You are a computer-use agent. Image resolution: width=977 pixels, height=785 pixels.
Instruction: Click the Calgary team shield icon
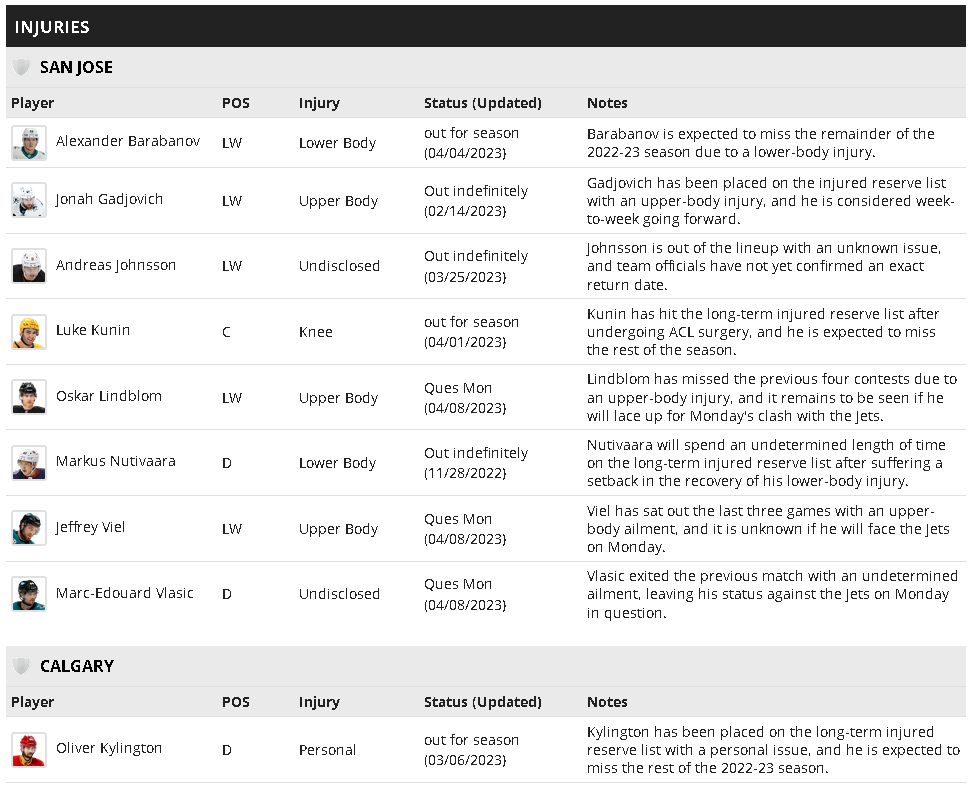coord(21,666)
